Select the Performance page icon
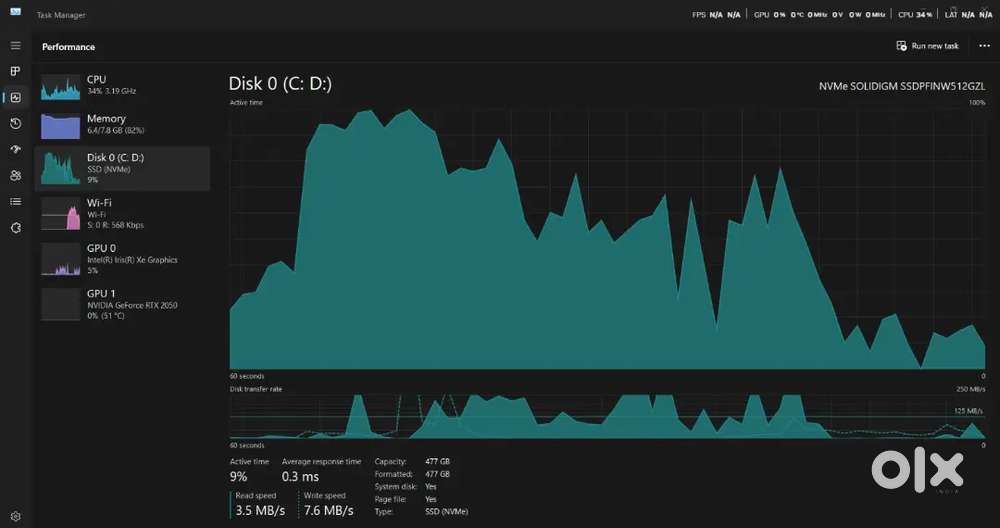Viewport: 1000px width, 528px height. (x=15, y=98)
